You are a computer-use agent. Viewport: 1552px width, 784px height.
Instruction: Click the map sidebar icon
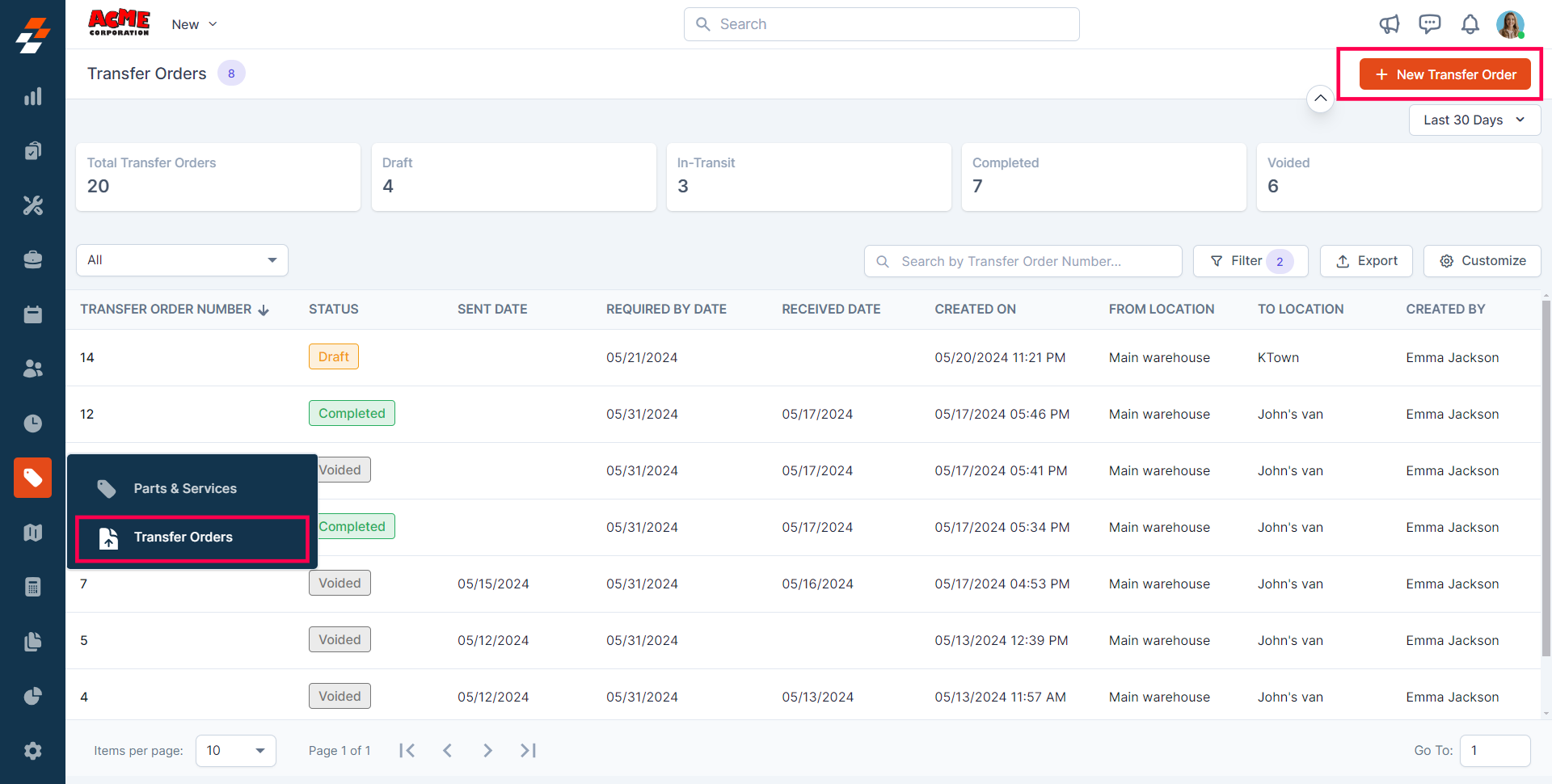(x=32, y=533)
